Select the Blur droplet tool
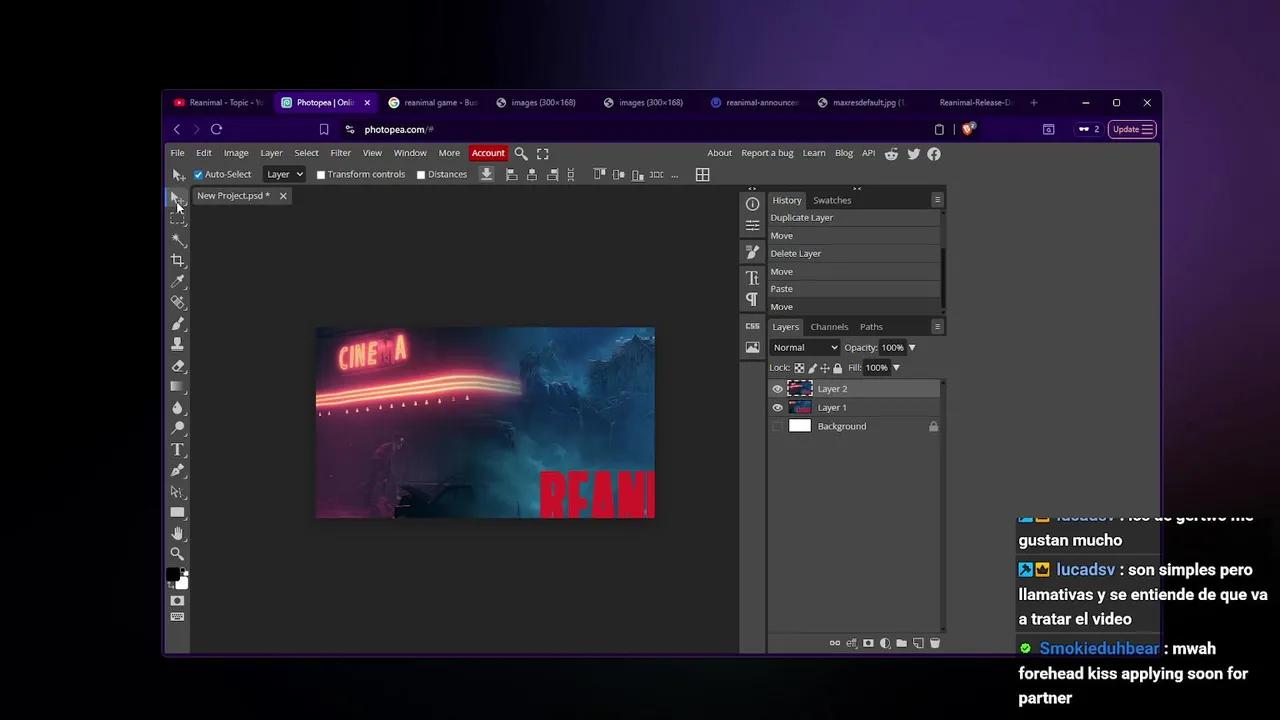This screenshot has width=1280, height=720. click(x=177, y=407)
